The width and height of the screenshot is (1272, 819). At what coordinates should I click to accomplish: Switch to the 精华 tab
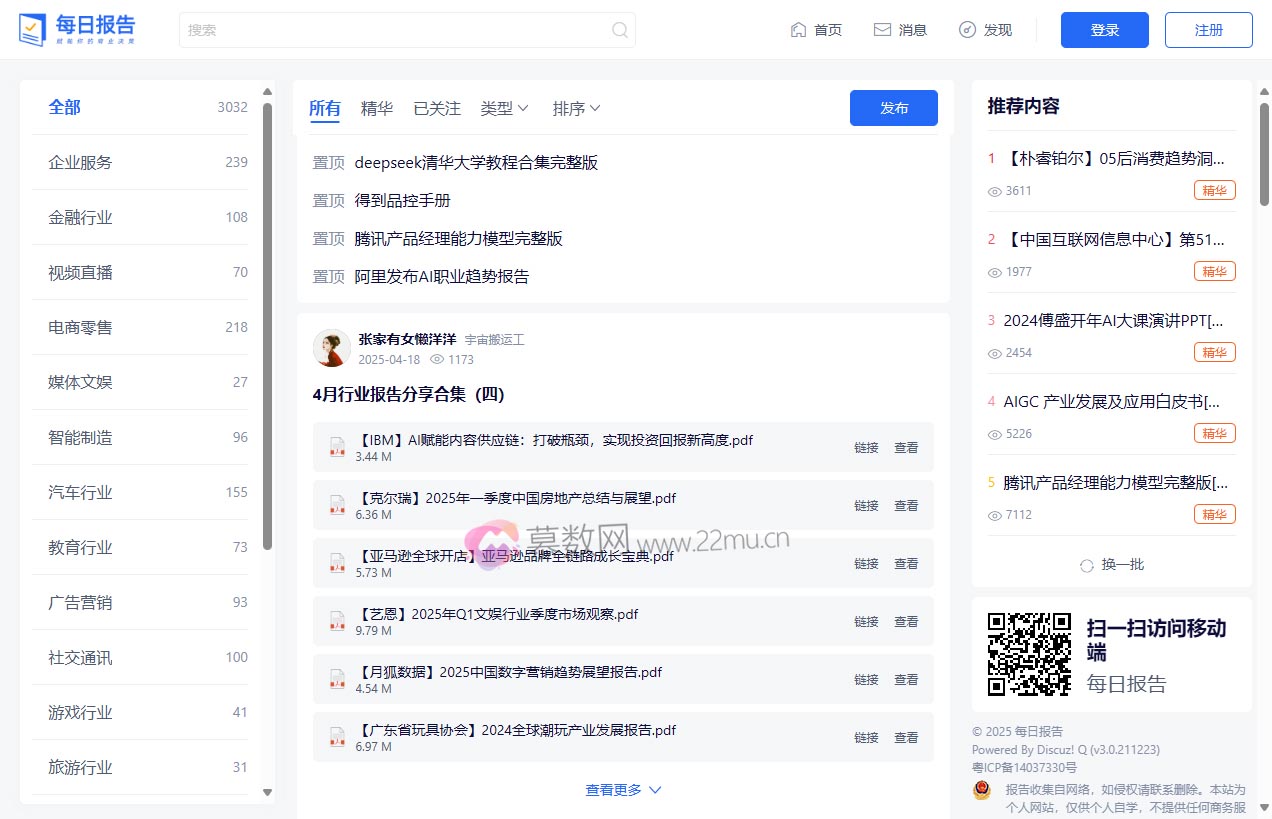(x=376, y=109)
